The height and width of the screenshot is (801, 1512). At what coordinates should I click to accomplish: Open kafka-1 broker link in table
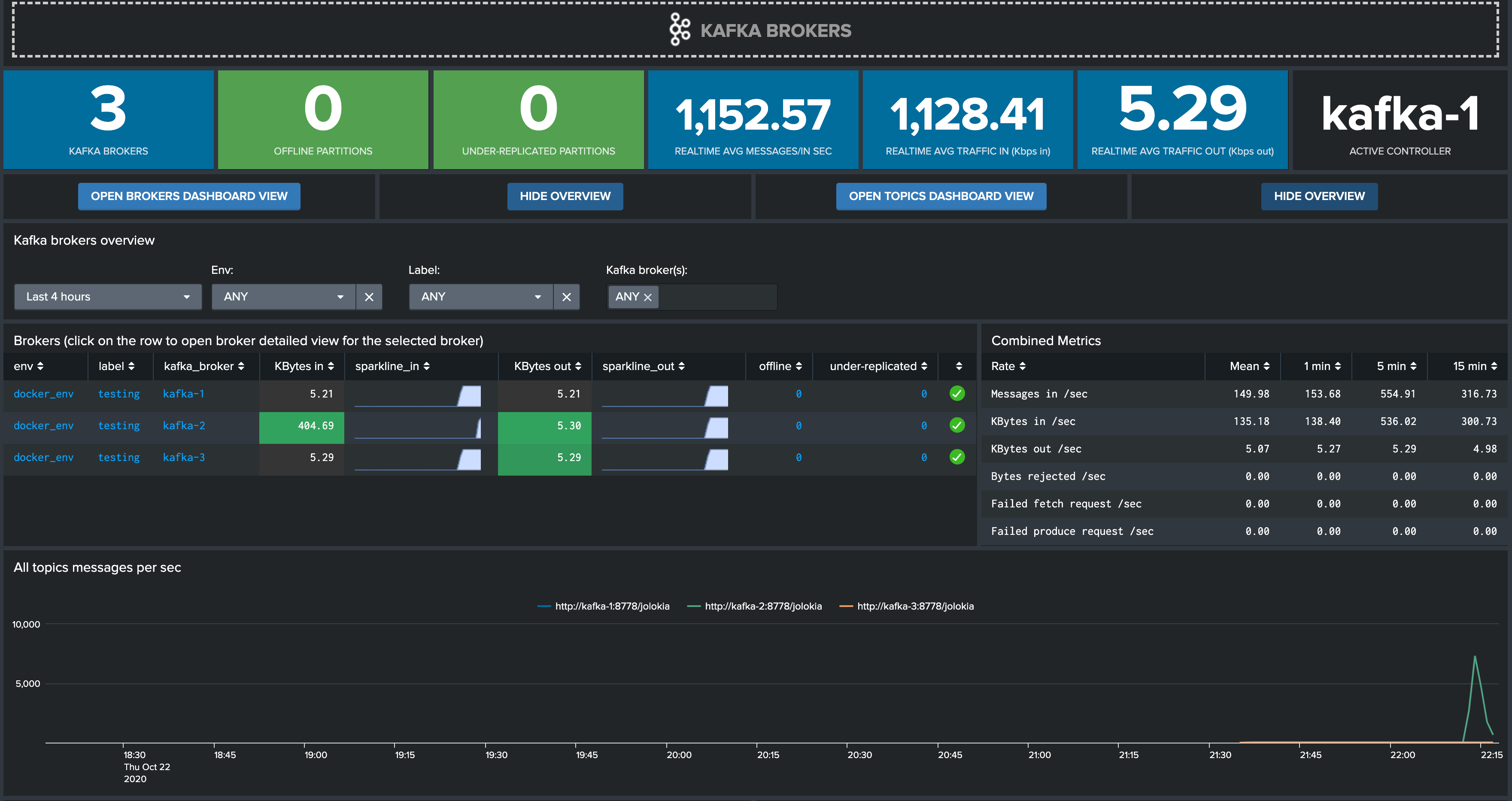click(183, 394)
